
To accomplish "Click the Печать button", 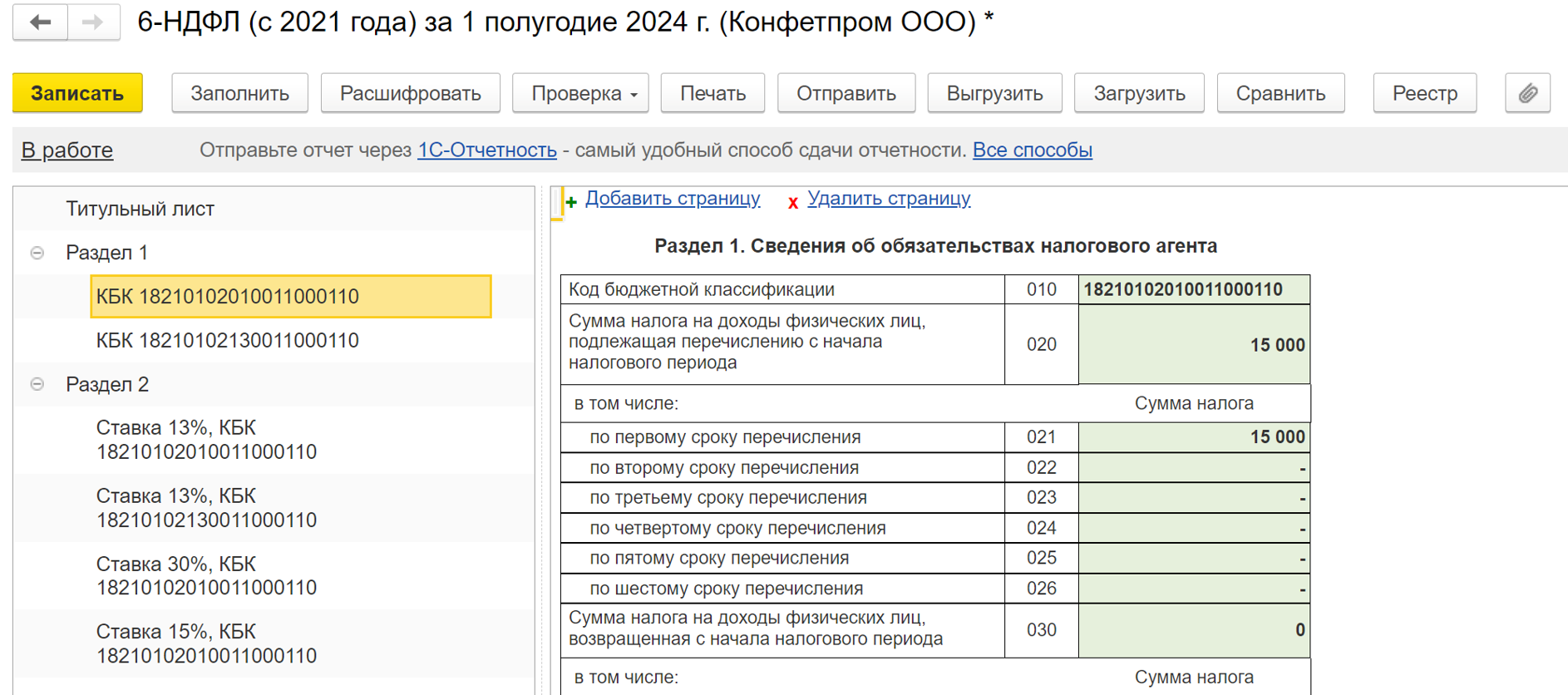I will (x=713, y=93).
